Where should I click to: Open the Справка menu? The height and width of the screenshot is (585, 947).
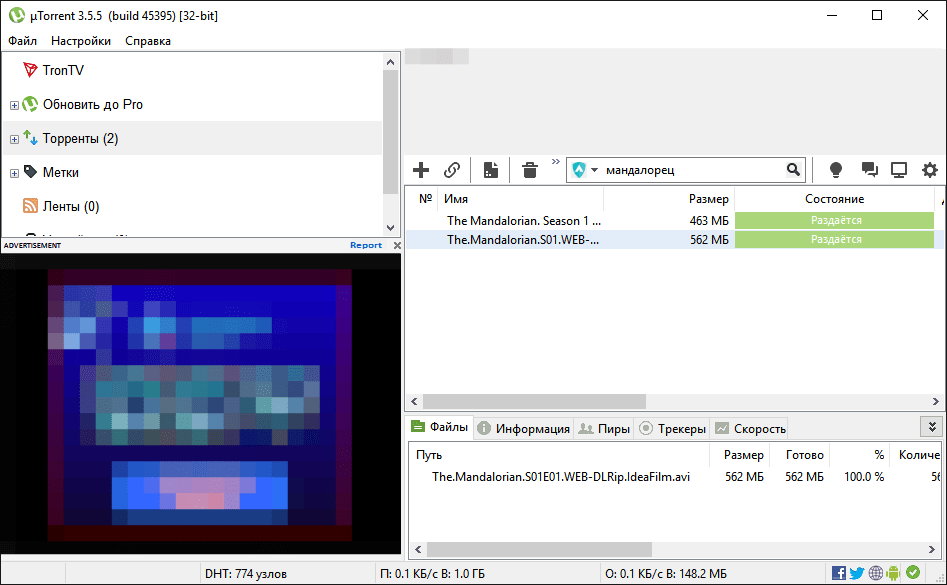pyautogui.click(x=148, y=41)
